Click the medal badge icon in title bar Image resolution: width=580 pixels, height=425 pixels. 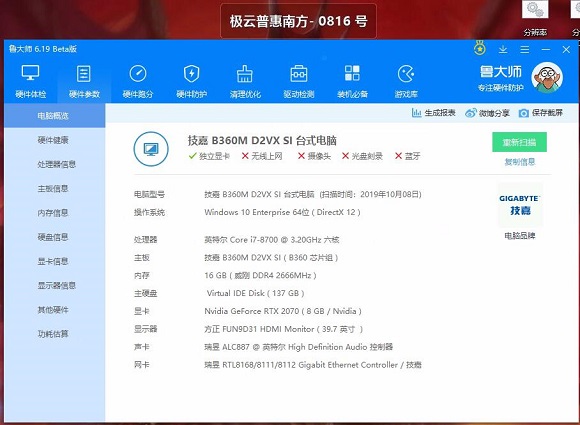[x=480, y=48]
